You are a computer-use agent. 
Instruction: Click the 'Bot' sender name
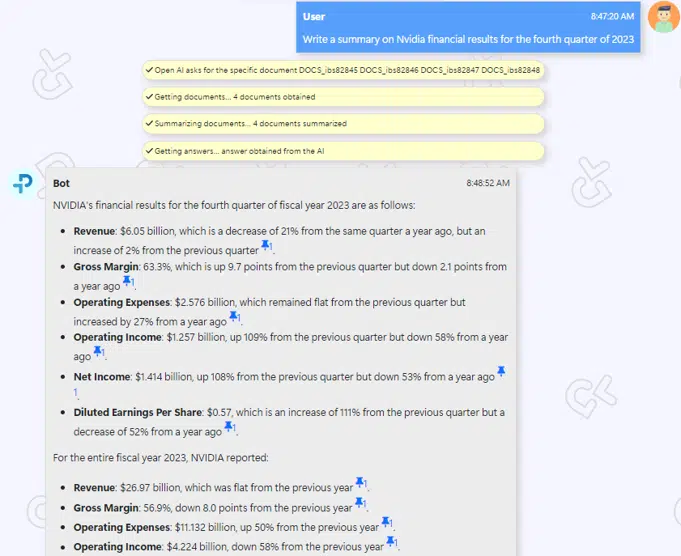coord(61,183)
